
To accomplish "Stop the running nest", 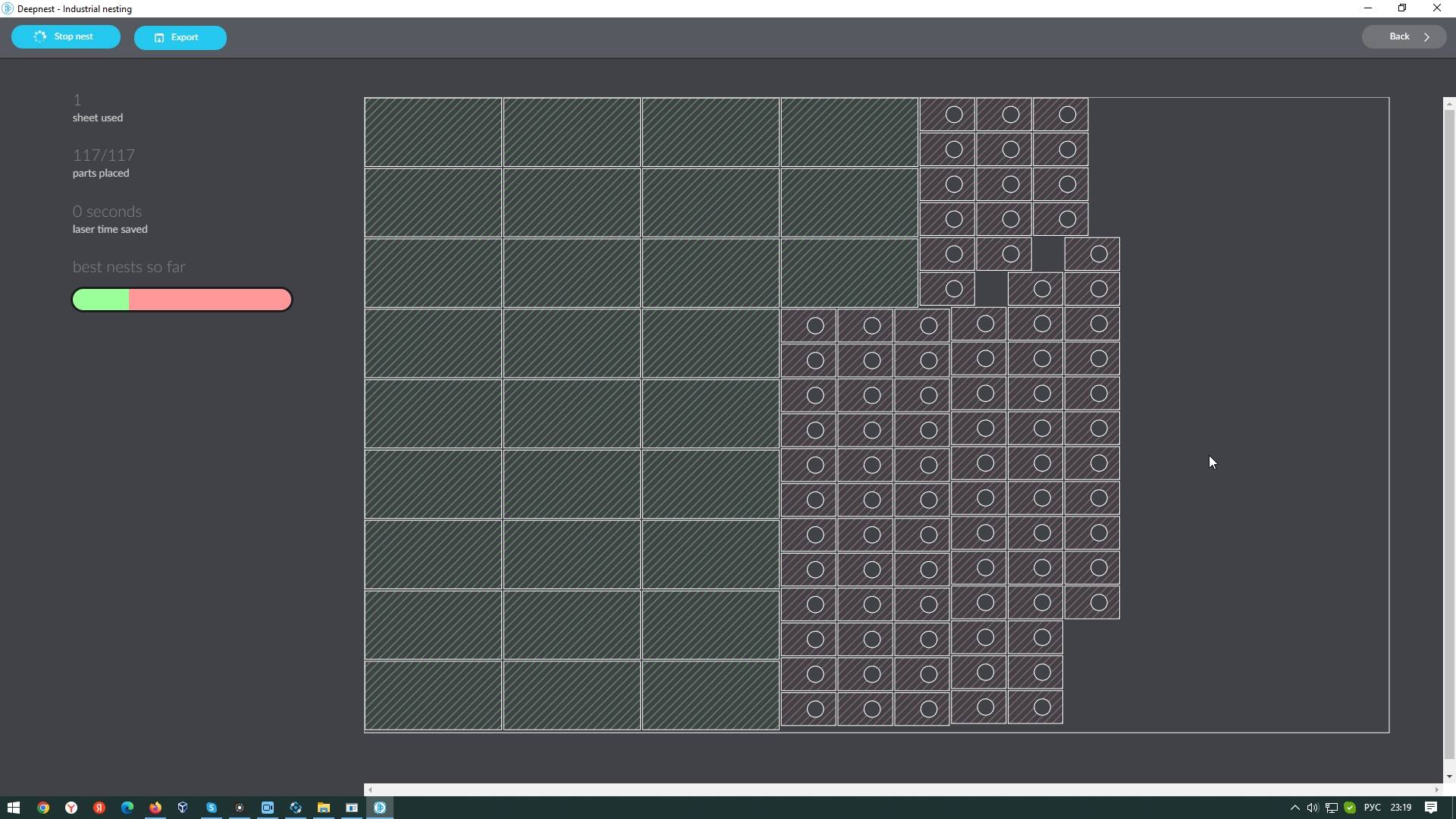I will pyautogui.click(x=66, y=36).
